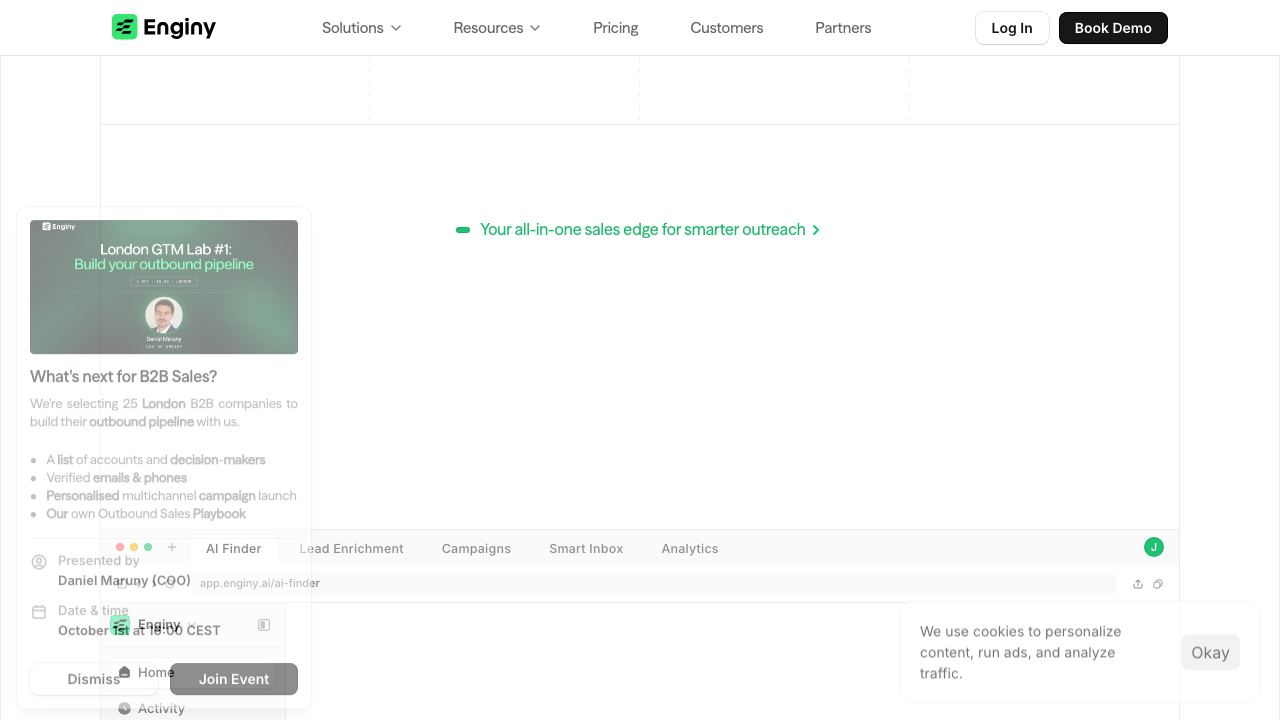Expand the Resources dropdown menu

[497, 28]
